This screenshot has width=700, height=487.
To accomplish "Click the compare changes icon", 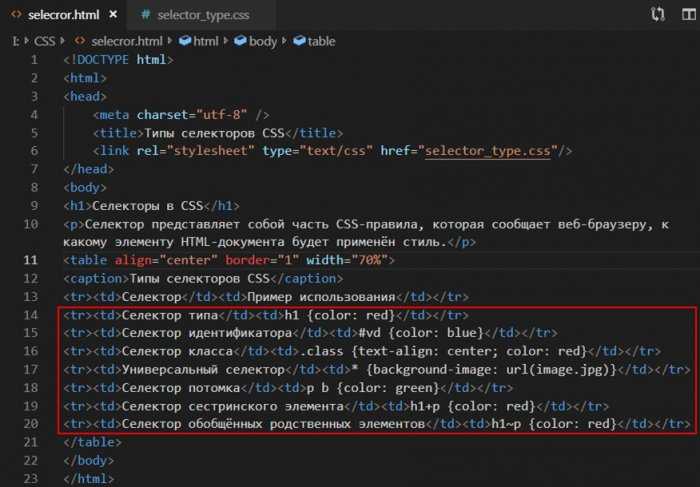I will tap(658, 14).
